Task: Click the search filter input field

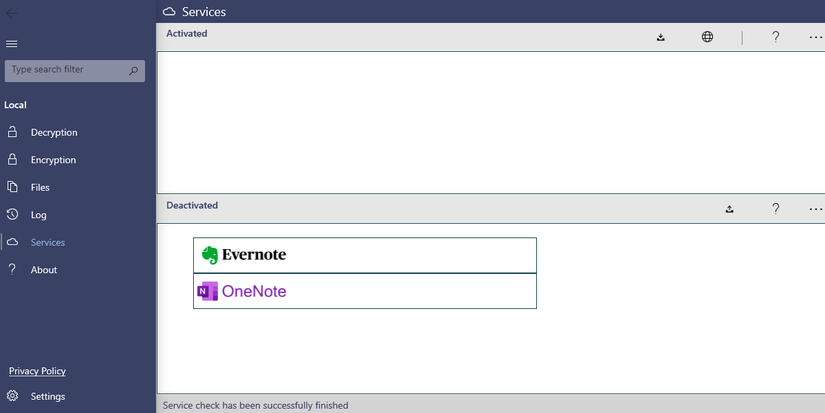Action: pyautogui.click(x=66, y=70)
